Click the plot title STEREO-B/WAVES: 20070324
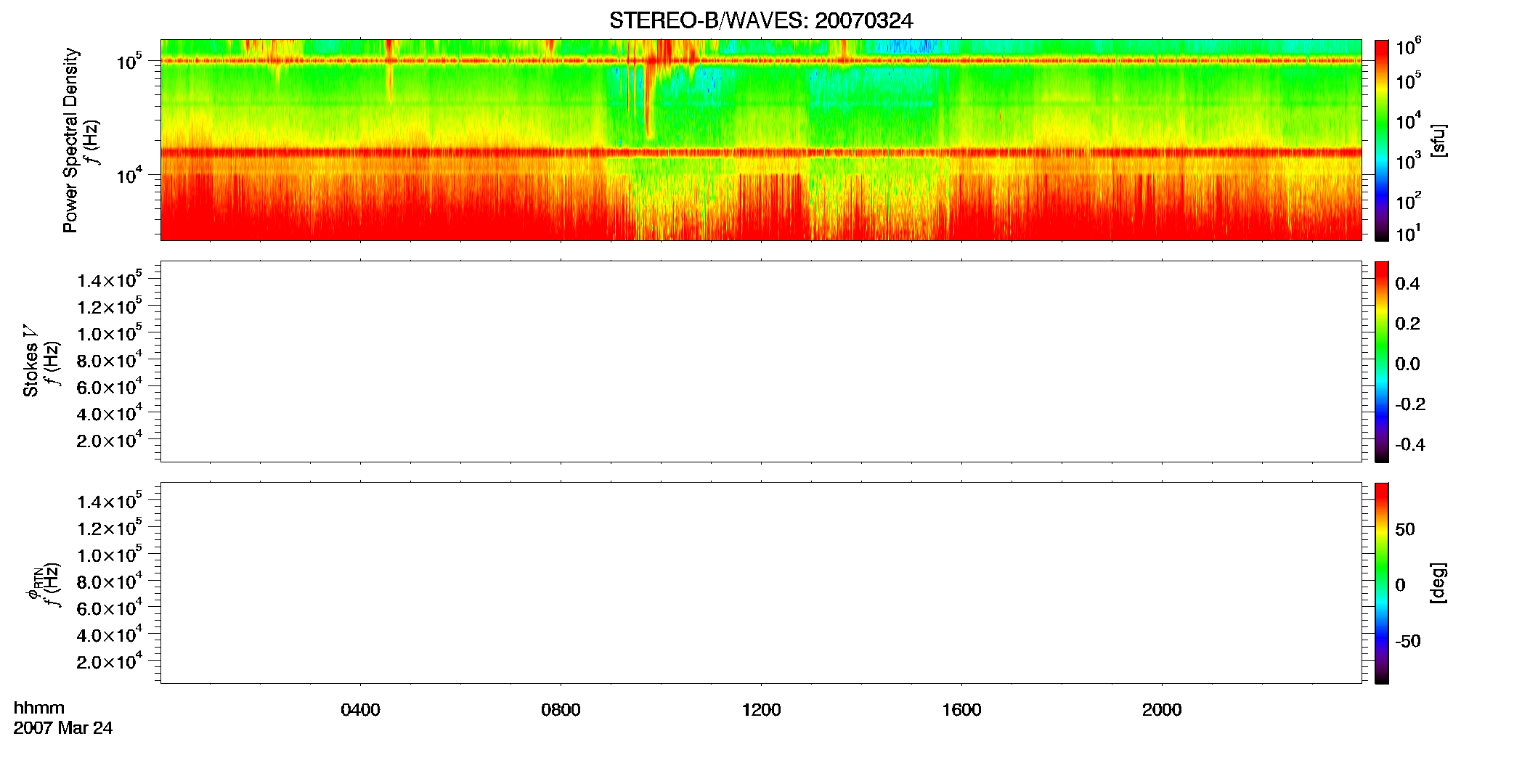Screen dimensions: 1522x784 point(761,21)
